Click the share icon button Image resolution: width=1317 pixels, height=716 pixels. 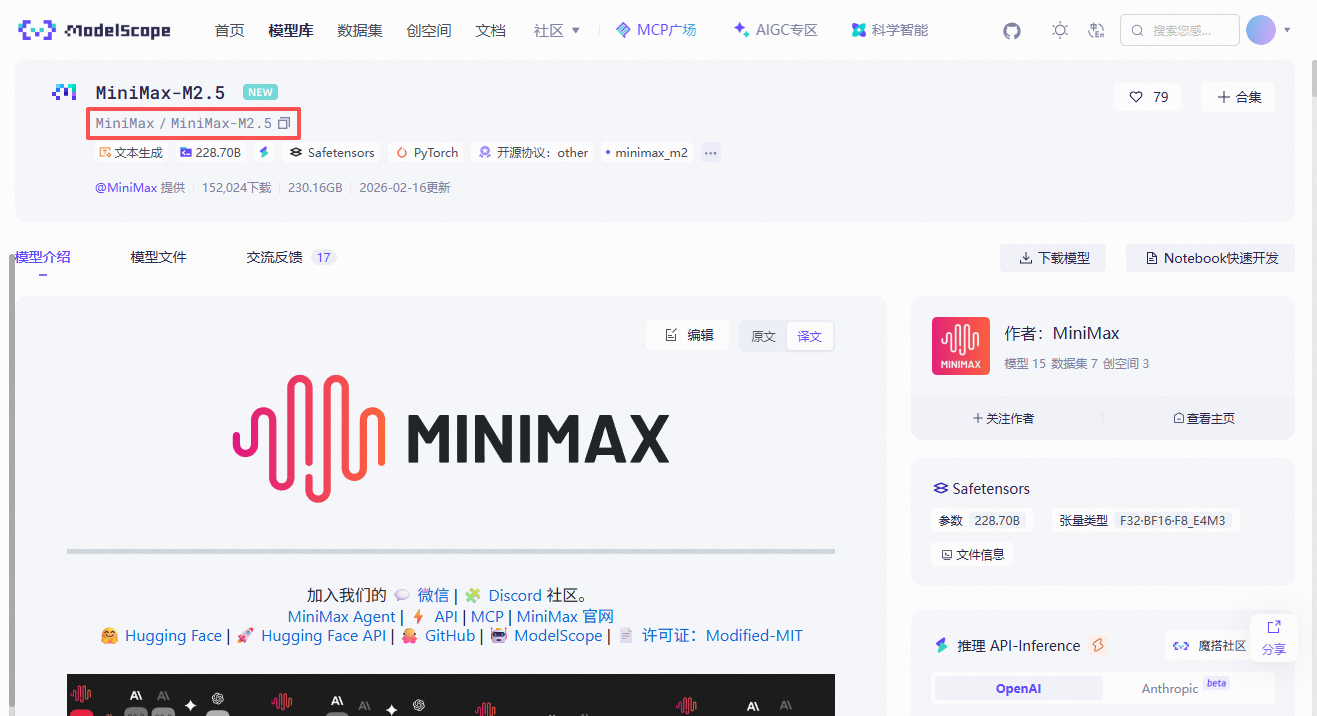(x=1273, y=636)
